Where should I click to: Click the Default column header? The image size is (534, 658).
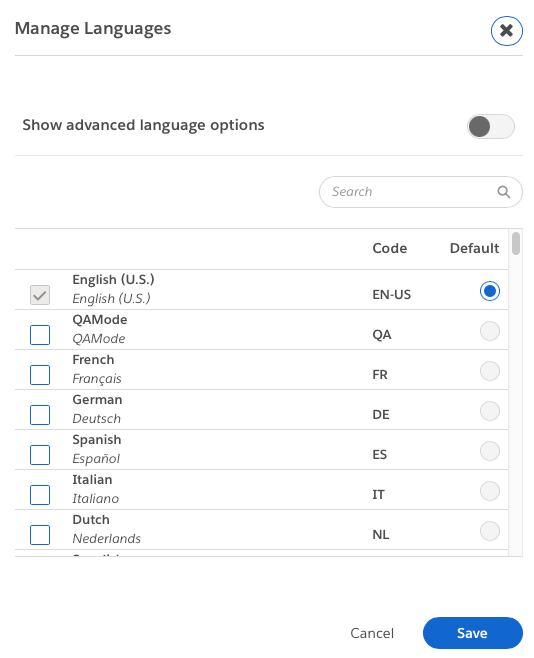[x=474, y=248]
